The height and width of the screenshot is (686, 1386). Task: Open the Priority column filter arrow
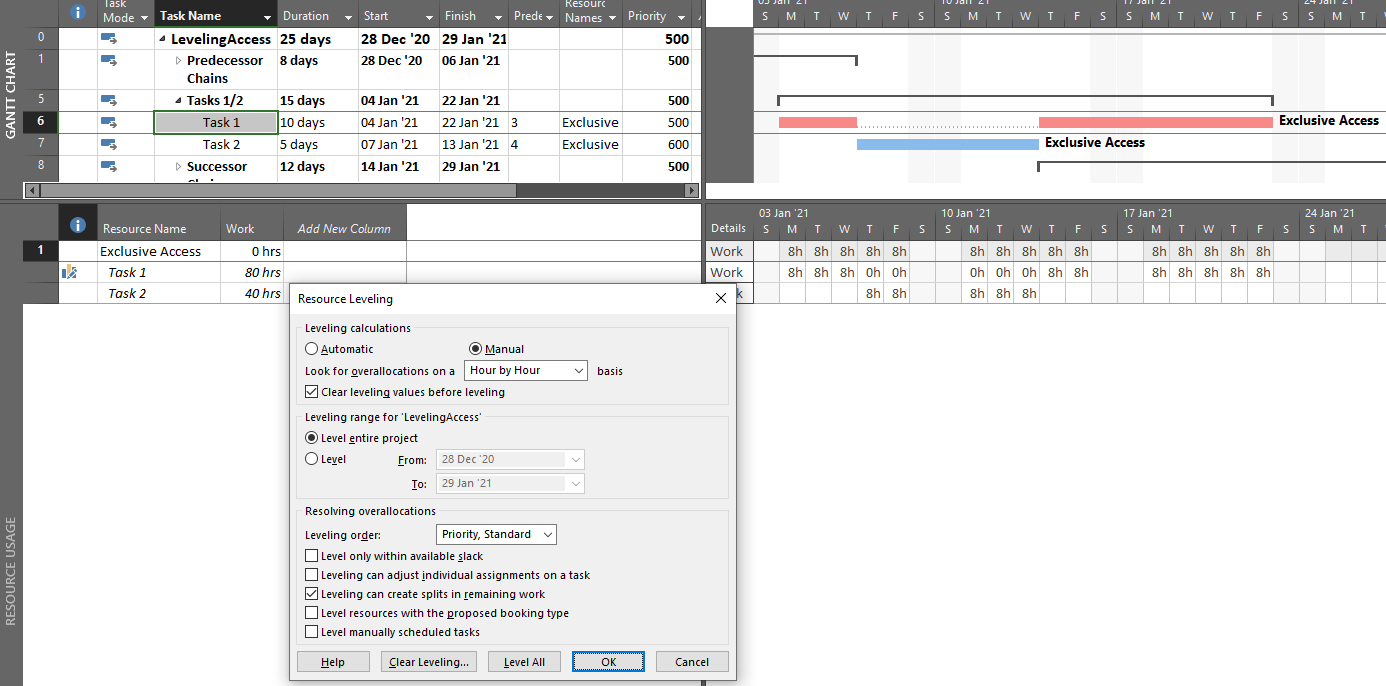point(681,17)
